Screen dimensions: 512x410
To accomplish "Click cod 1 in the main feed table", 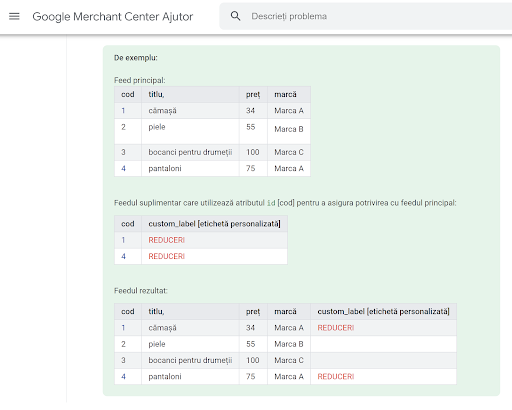I will 123,111.
